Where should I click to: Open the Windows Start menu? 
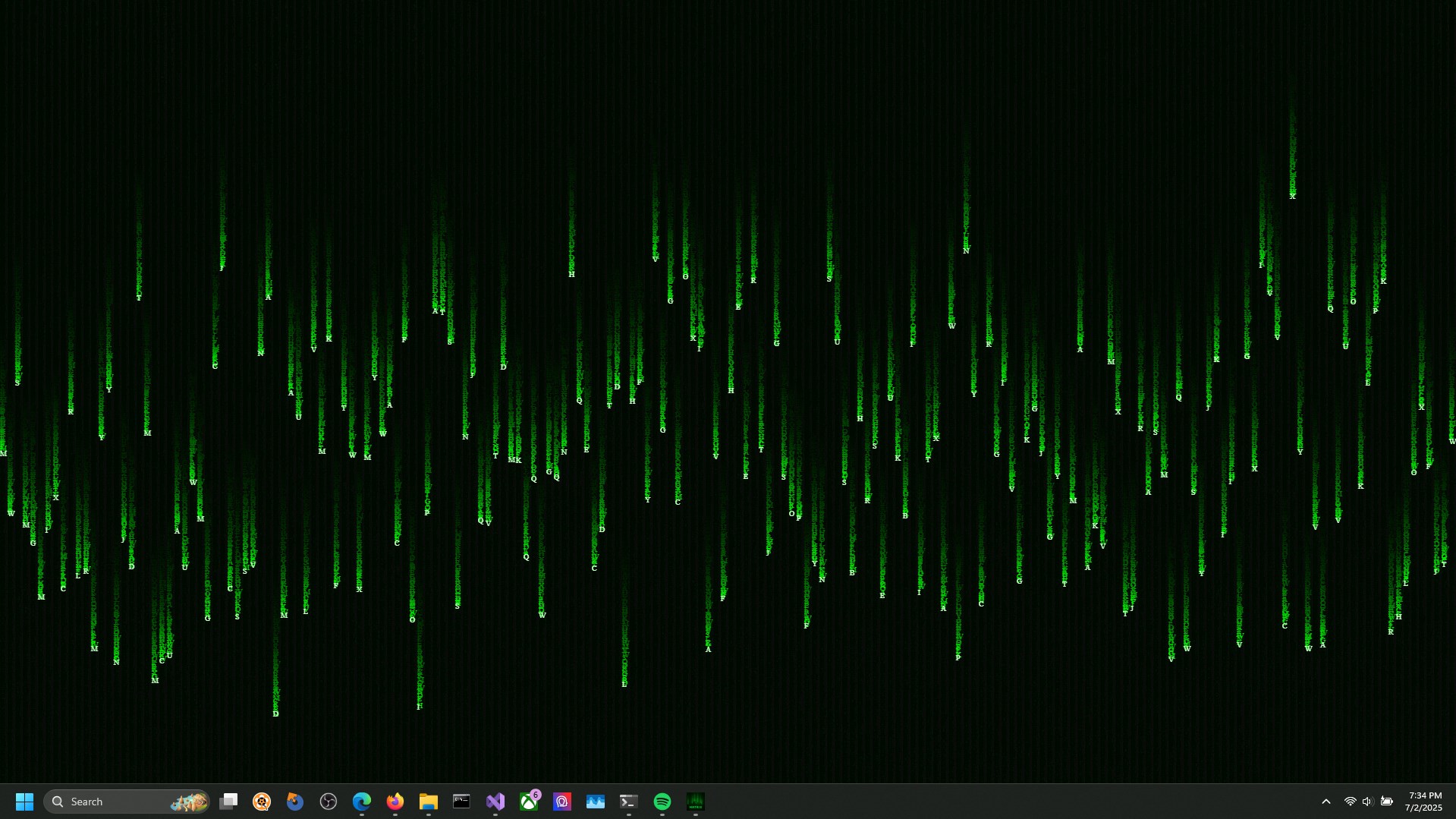[x=24, y=802]
